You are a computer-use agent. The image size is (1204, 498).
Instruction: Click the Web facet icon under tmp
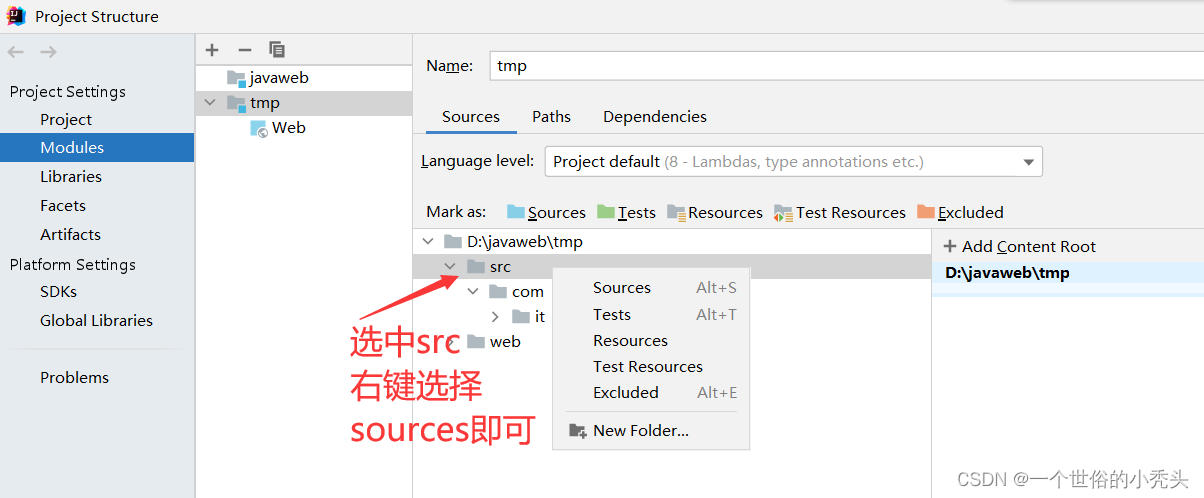coord(259,128)
